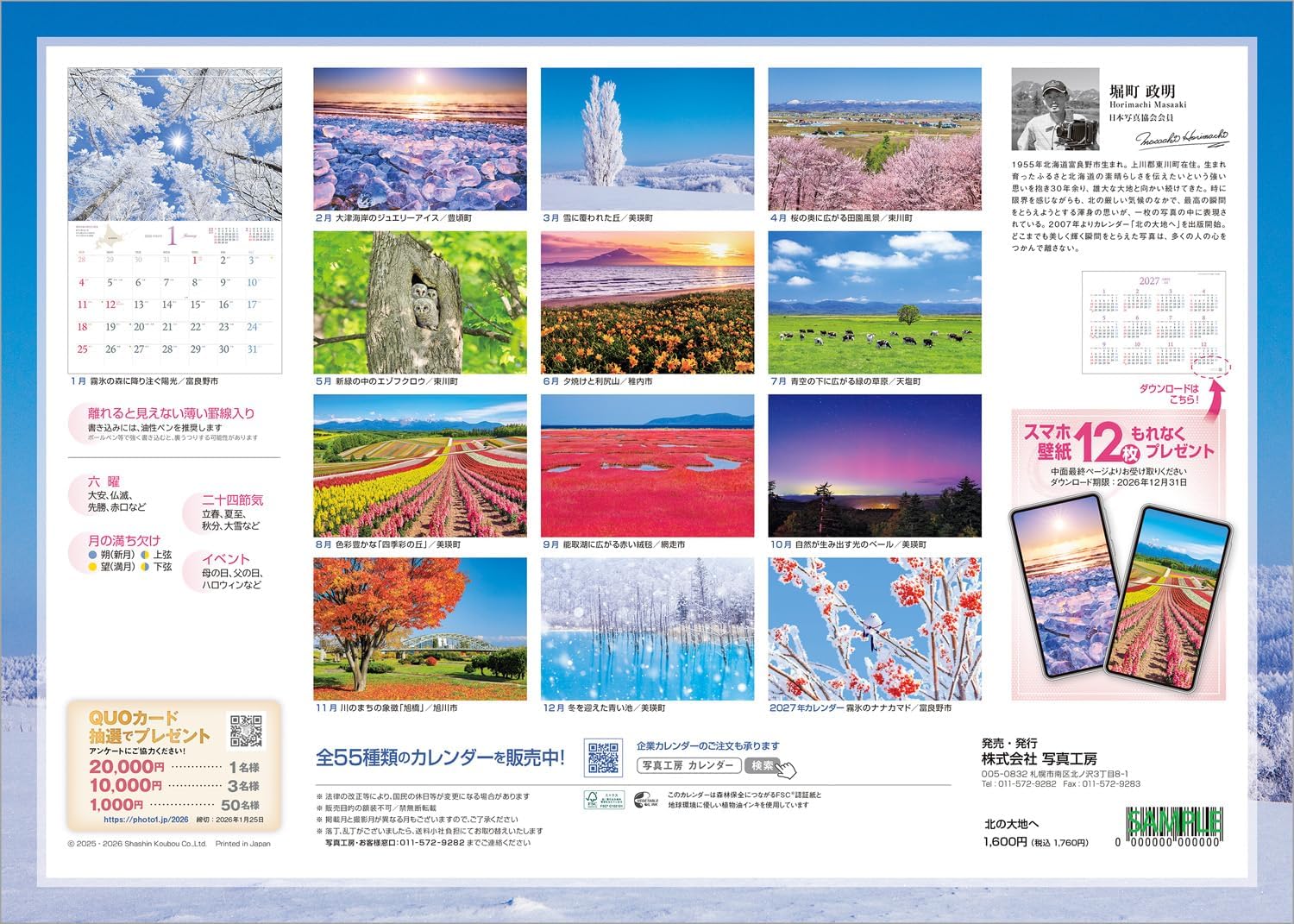Select the May owl in tree photo
Viewport: 1294px width, 924px height.
420,302
